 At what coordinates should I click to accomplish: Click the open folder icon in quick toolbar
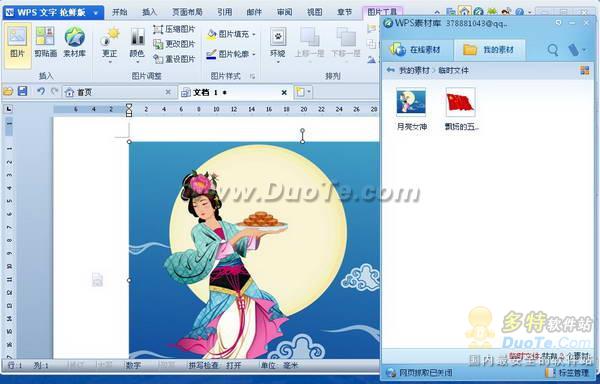[8, 92]
